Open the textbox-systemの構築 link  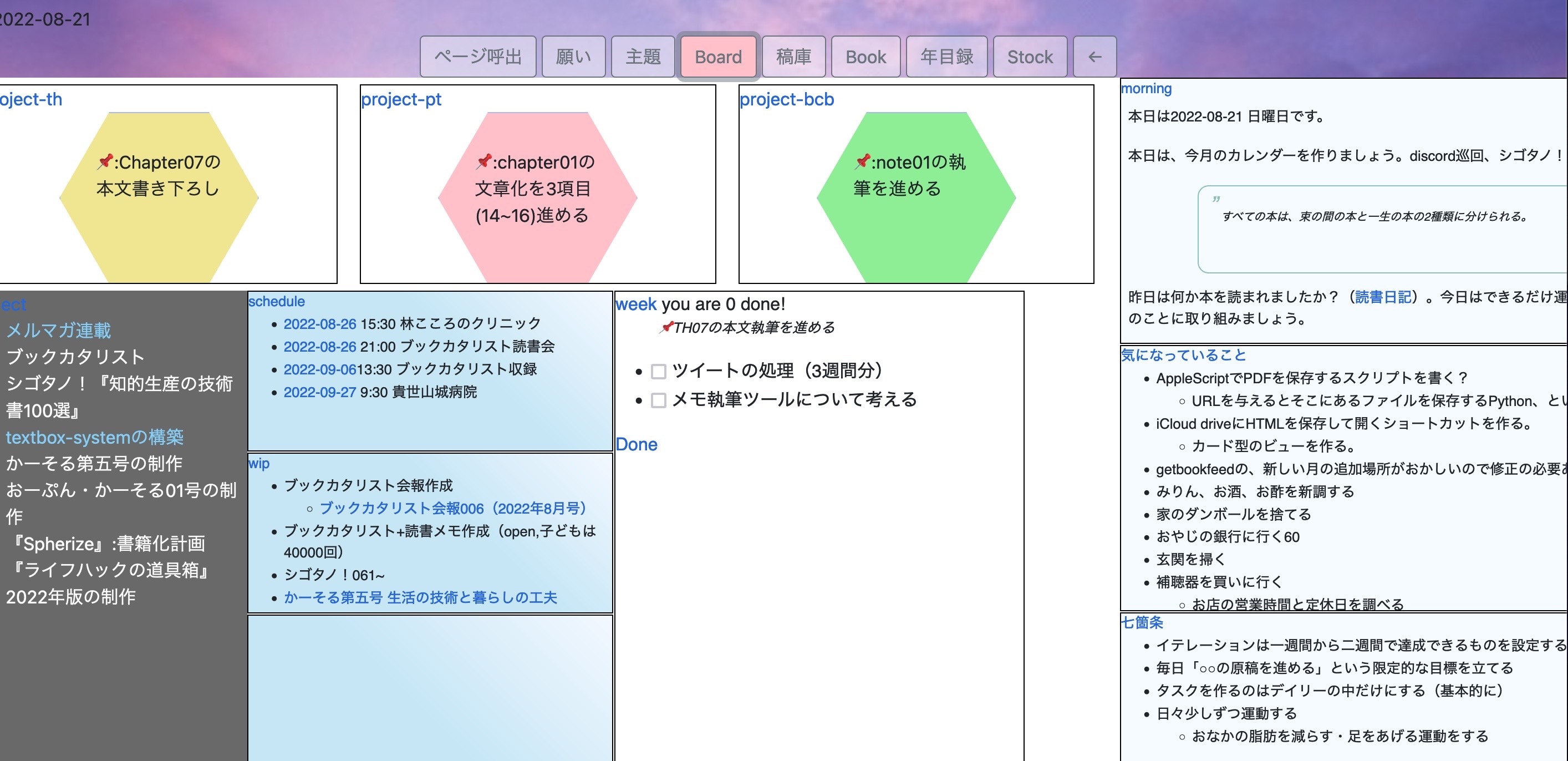point(95,437)
